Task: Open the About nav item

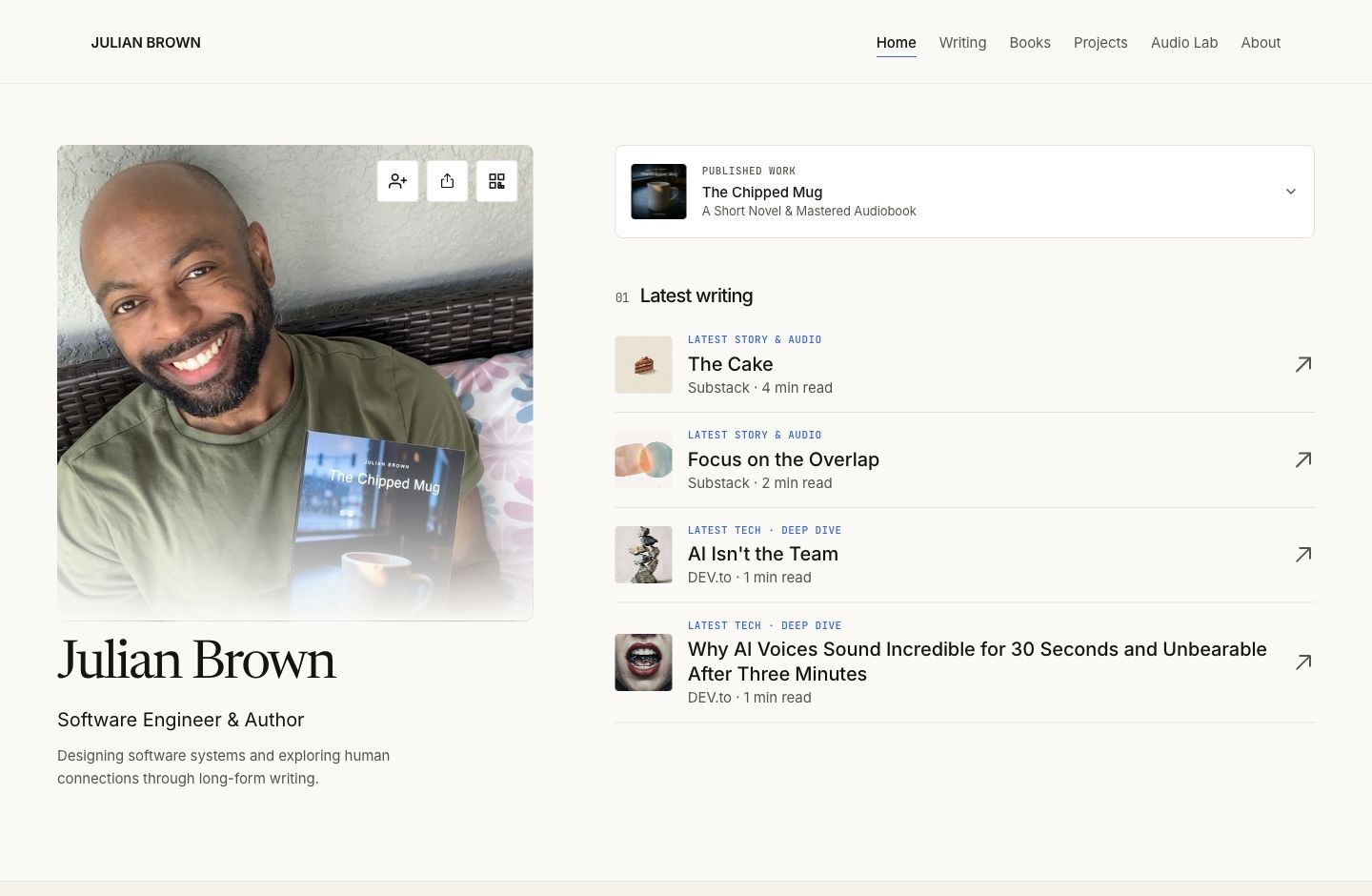Action: pos(1261,43)
